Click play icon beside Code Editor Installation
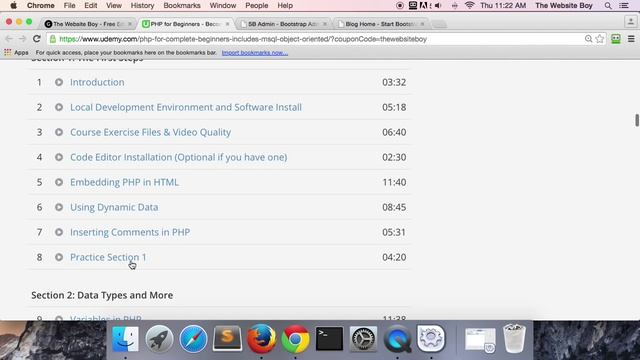640x360 pixels. [59, 157]
